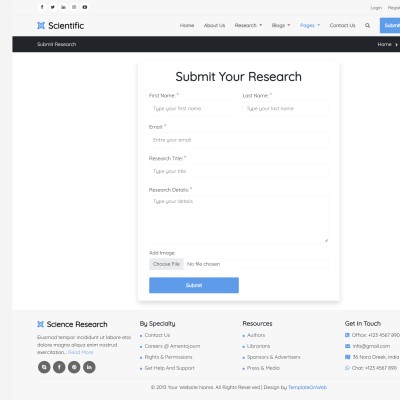
Task: Click the Choose File button
Action: (166, 264)
